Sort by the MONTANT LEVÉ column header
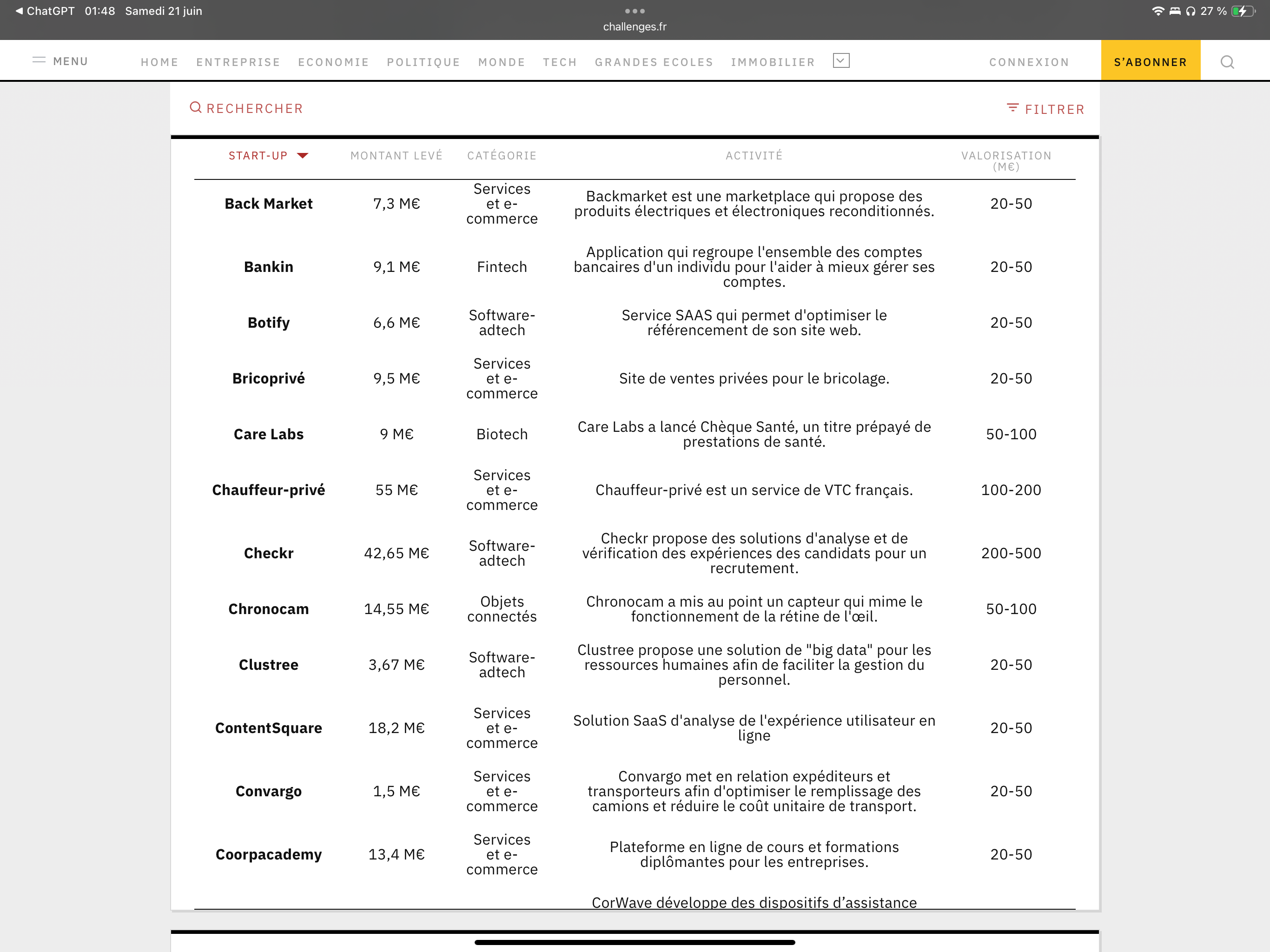 click(x=397, y=156)
